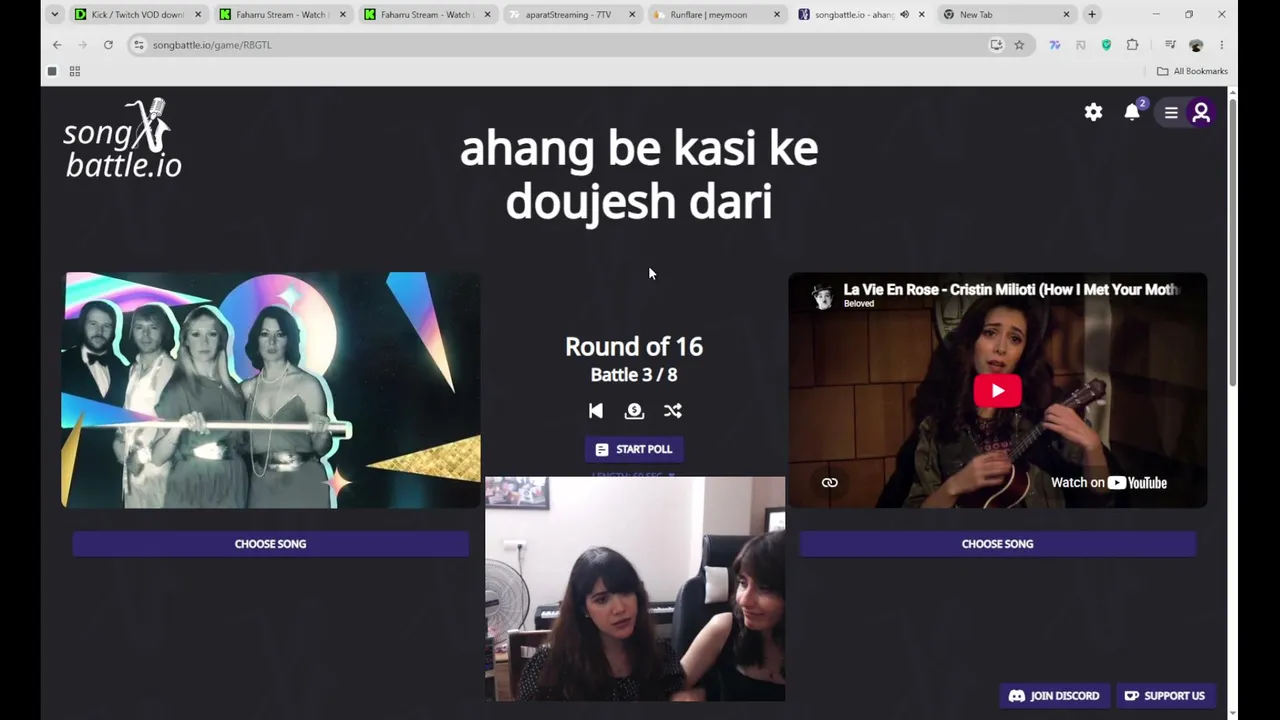
Task: Open the 7TV extension icon
Action: [x=1055, y=45]
